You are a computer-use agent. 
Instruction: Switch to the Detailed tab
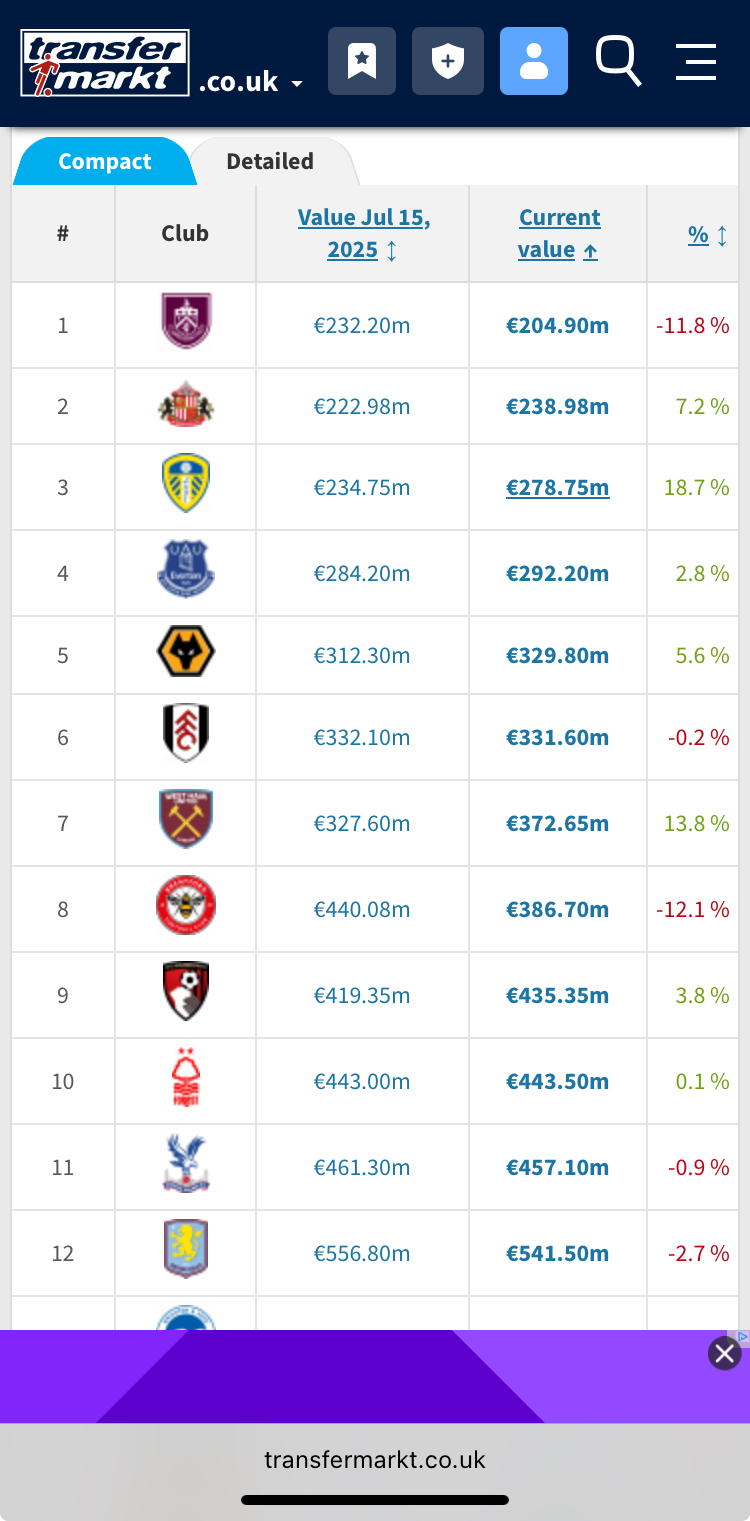(269, 162)
